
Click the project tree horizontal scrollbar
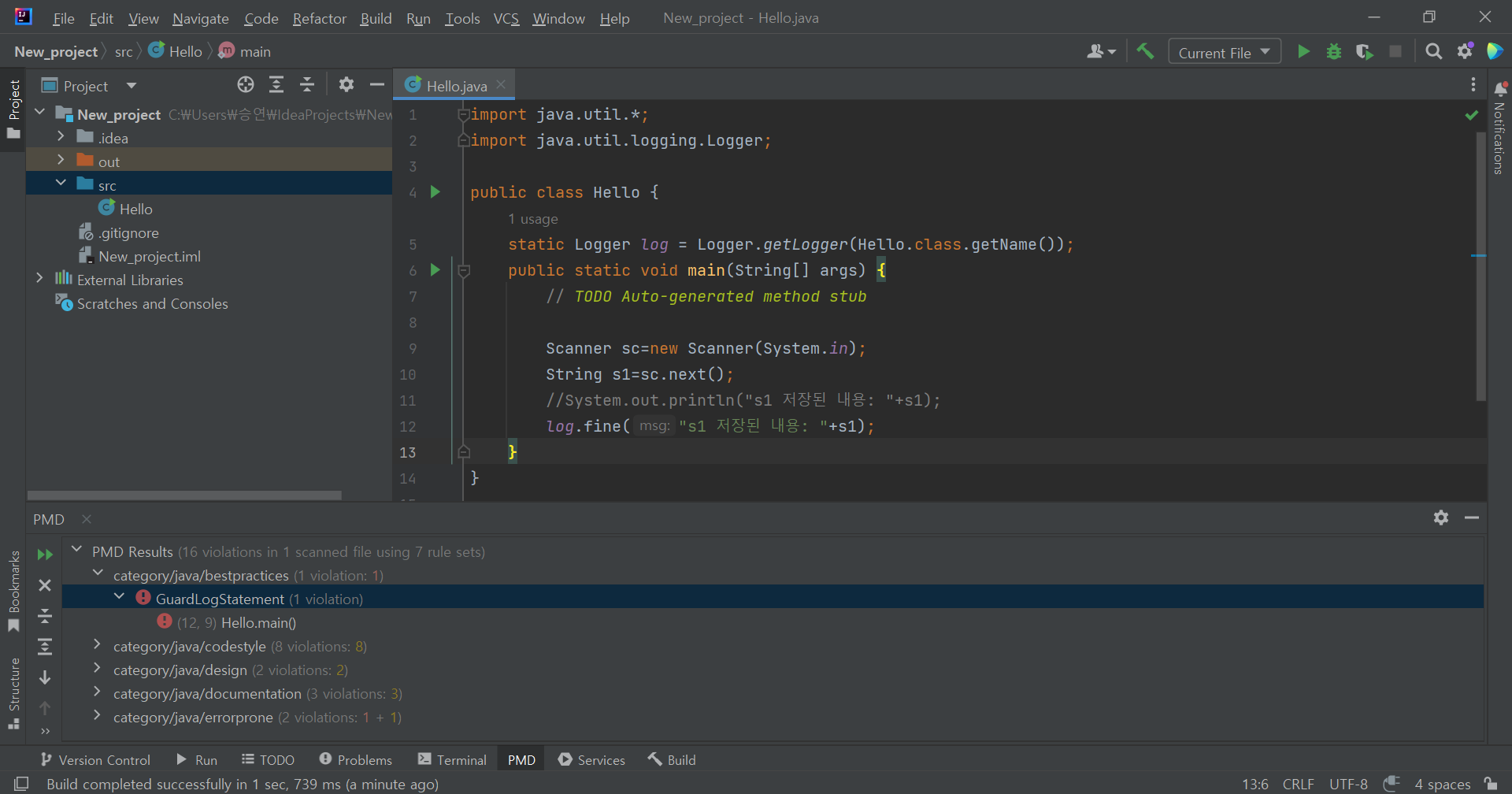pyautogui.click(x=184, y=495)
